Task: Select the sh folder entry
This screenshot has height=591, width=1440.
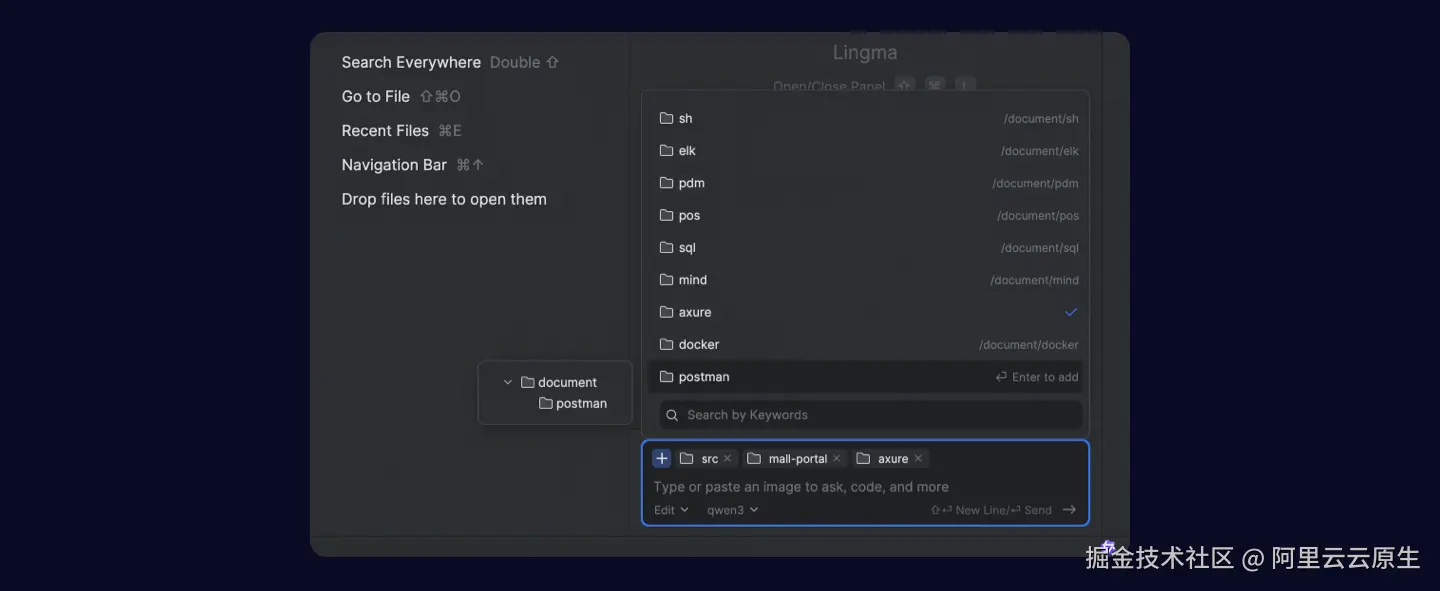Action: (868, 118)
